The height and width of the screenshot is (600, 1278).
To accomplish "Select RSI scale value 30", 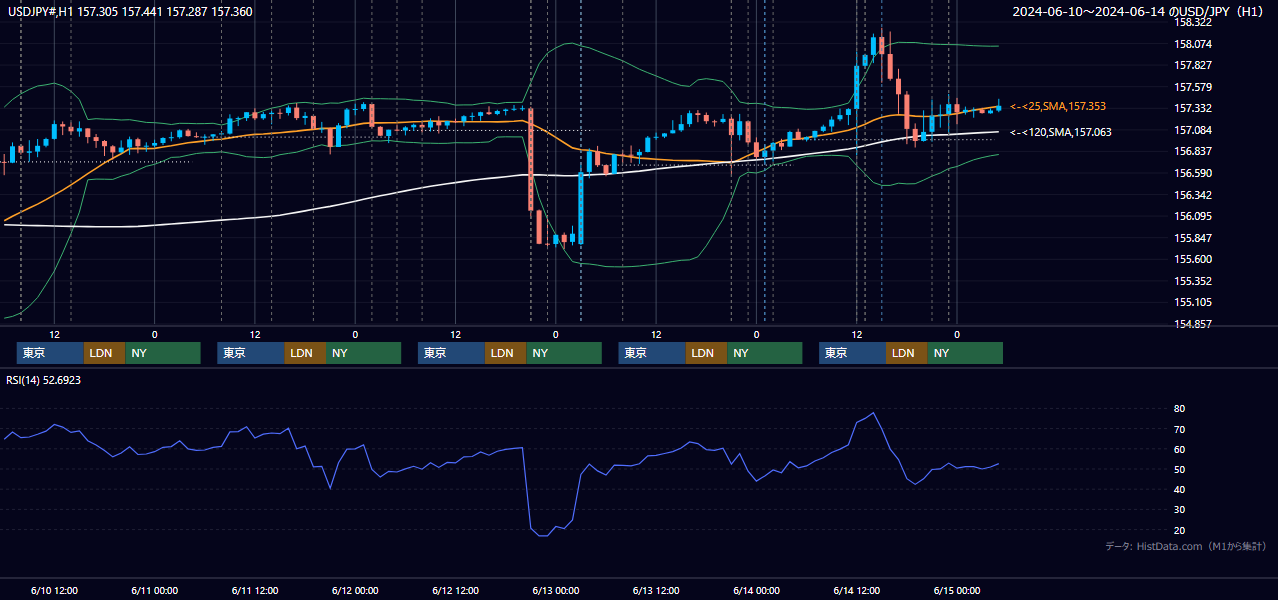I will 1180,509.
